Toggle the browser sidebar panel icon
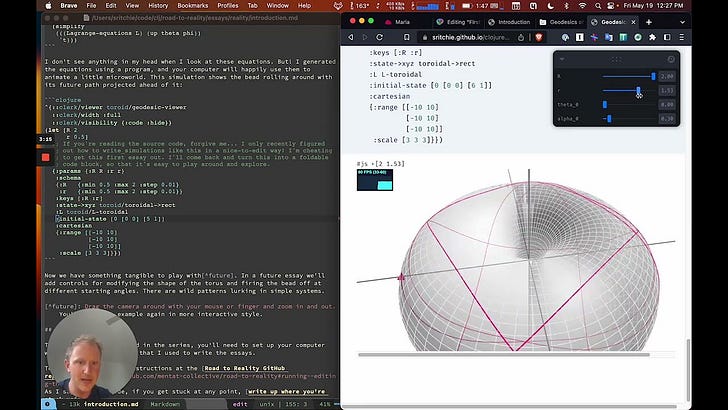This screenshot has height=410, width=728. [x=667, y=37]
